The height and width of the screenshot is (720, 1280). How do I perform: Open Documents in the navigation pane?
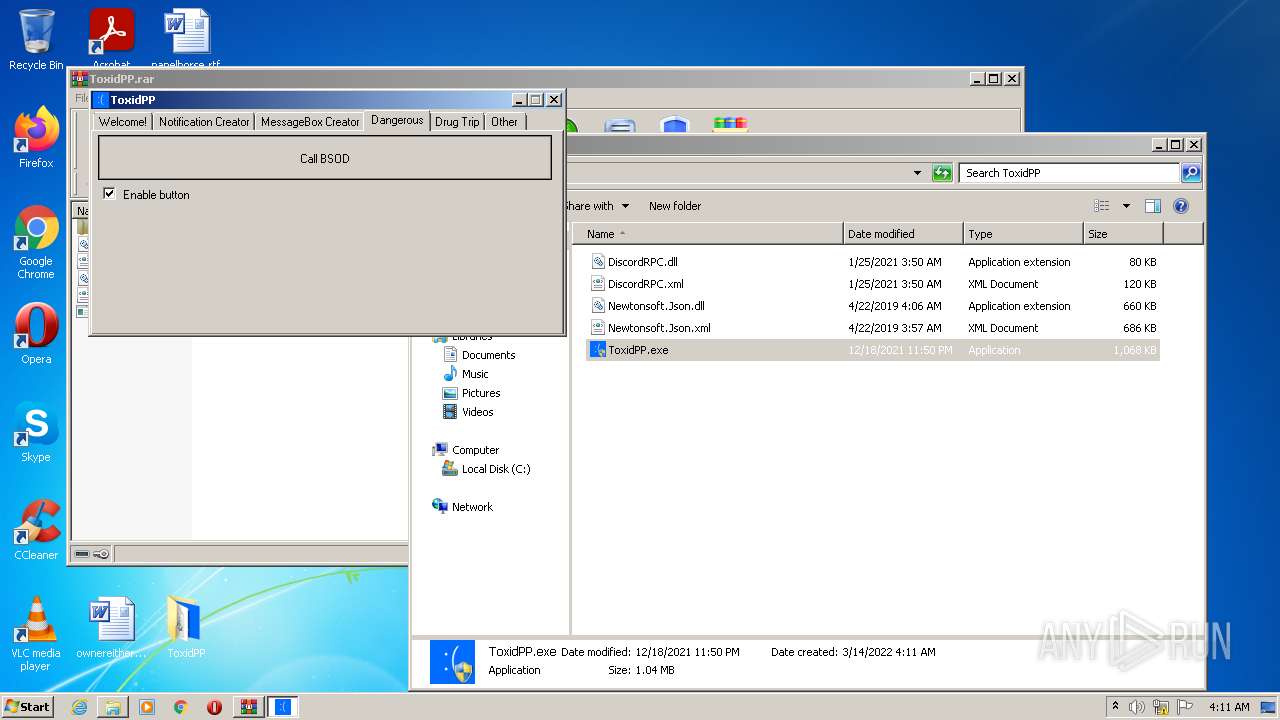click(488, 355)
